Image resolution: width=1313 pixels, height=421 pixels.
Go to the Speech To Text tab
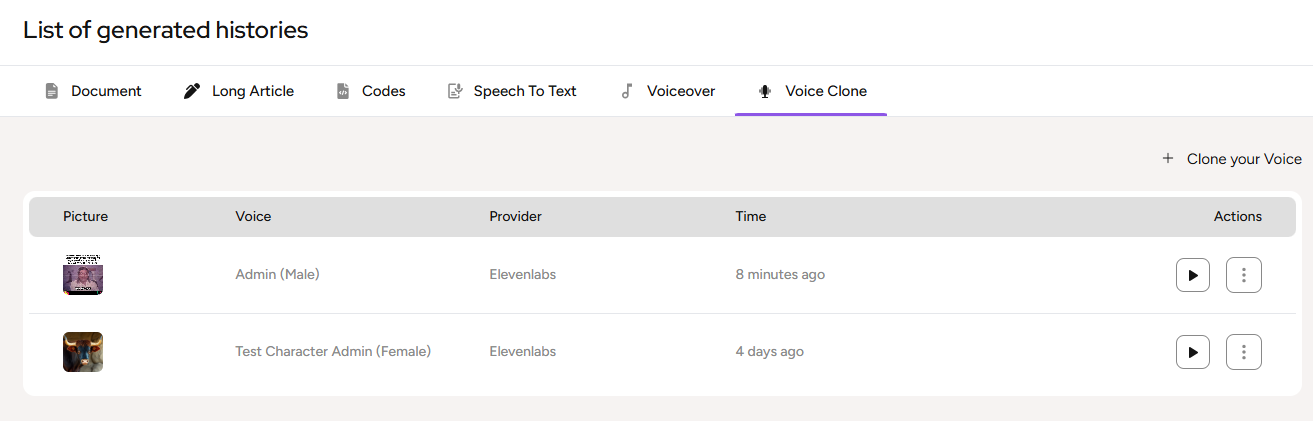[524, 91]
